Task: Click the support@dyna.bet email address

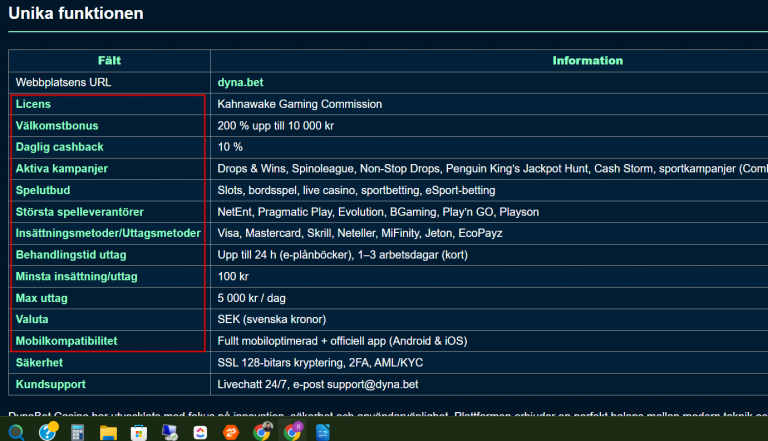Action: pyautogui.click(x=373, y=384)
